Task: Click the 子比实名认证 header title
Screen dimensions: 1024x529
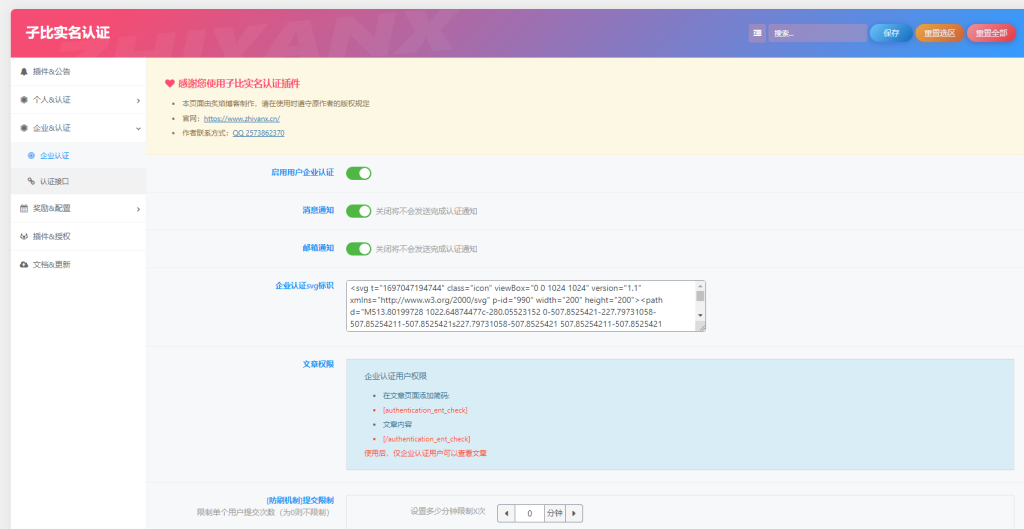Action: click(x=67, y=33)
